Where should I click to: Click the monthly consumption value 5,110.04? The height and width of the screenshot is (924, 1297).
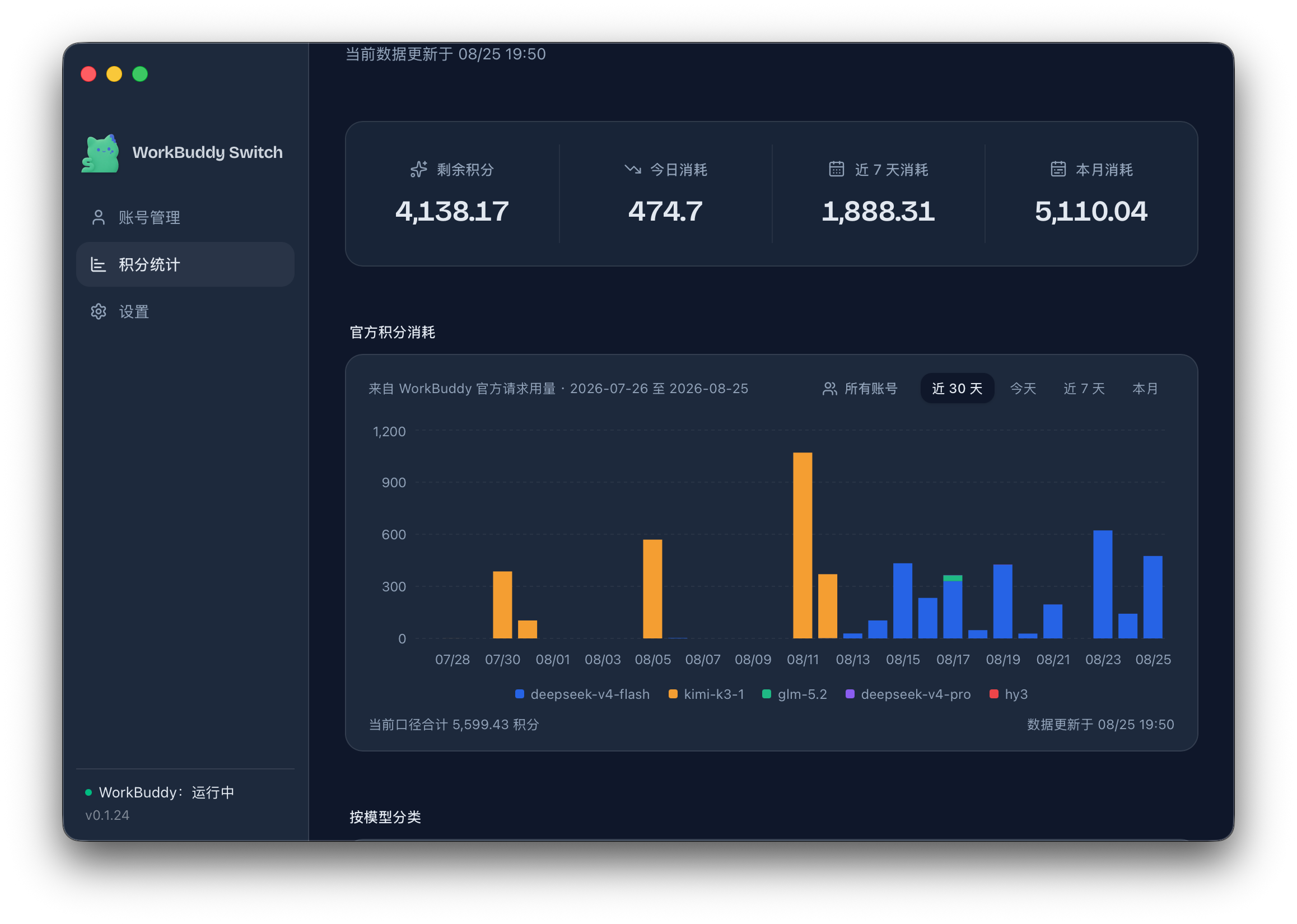click(x=1091, y=212)
